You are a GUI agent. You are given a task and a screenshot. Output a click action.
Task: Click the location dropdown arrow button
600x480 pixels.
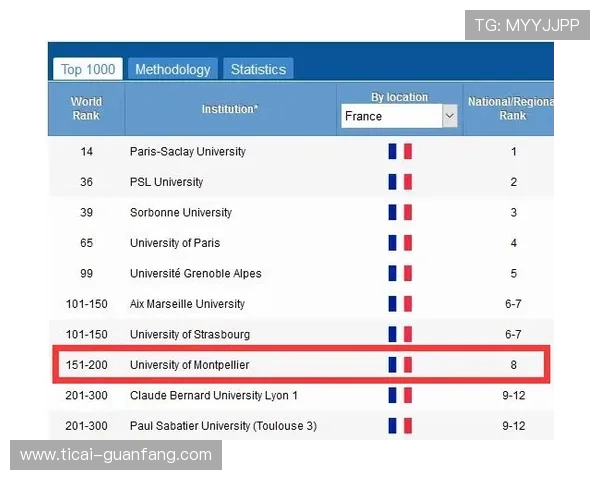click(450, 116)
